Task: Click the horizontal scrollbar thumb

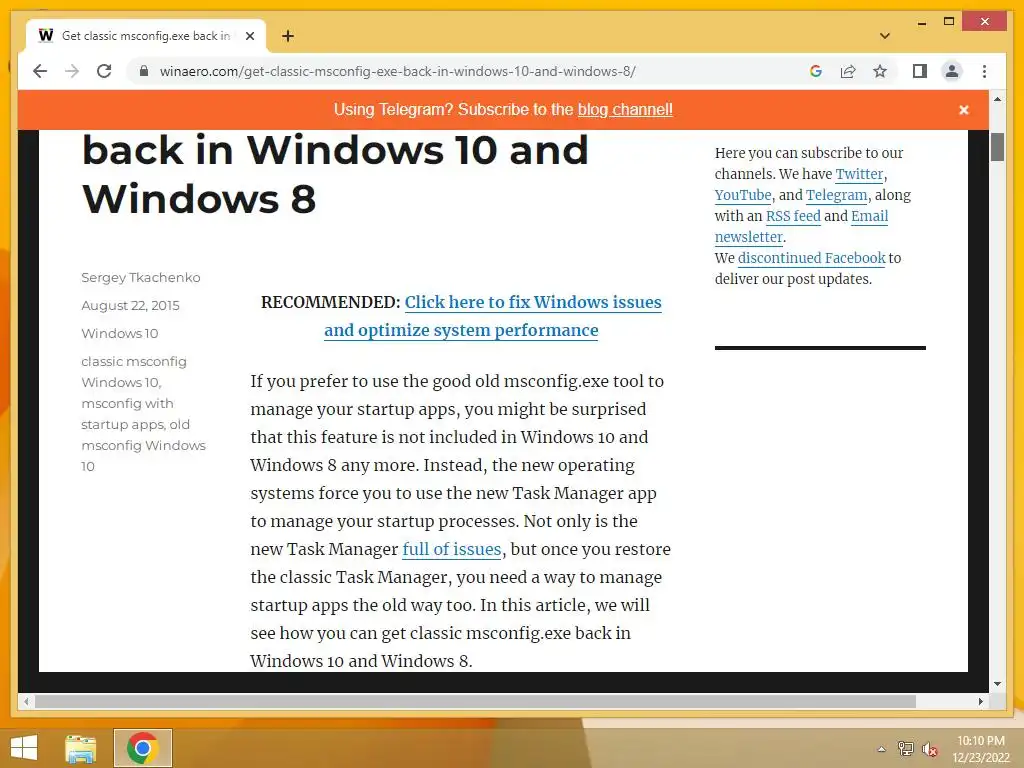Action: click(475, 701)
